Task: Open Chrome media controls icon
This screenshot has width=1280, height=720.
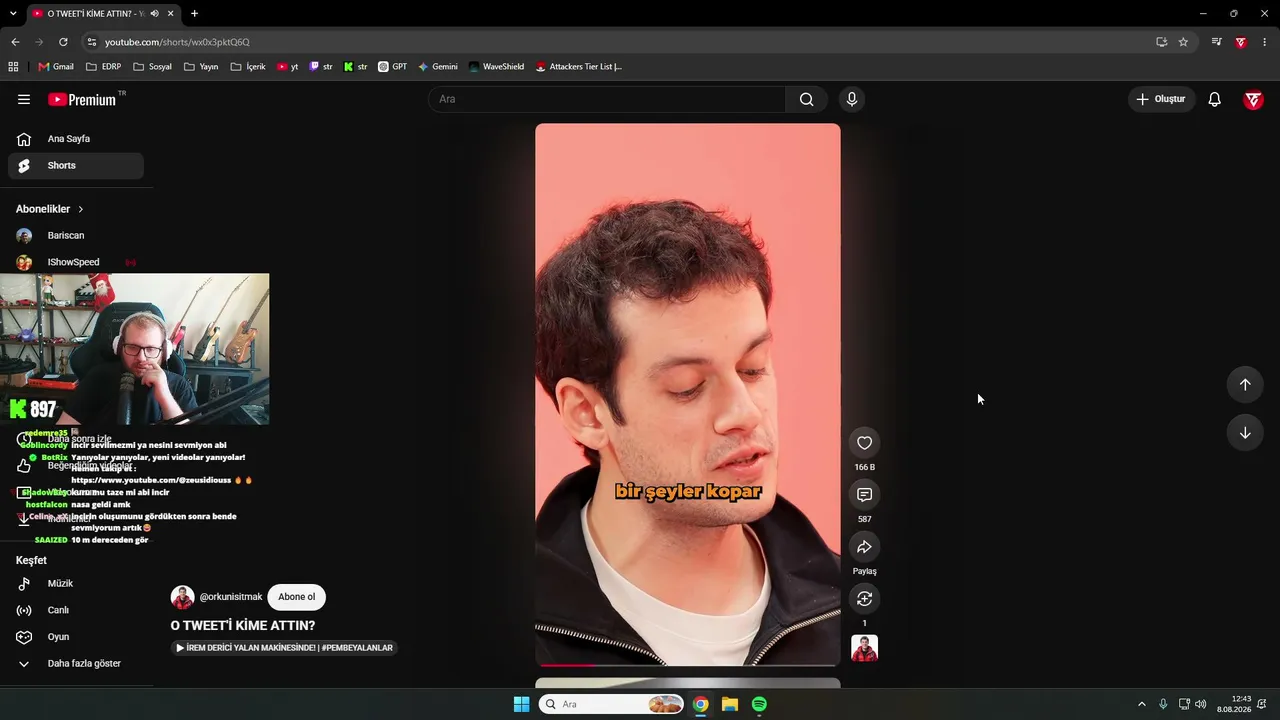Action: (x=1216, y=42)
